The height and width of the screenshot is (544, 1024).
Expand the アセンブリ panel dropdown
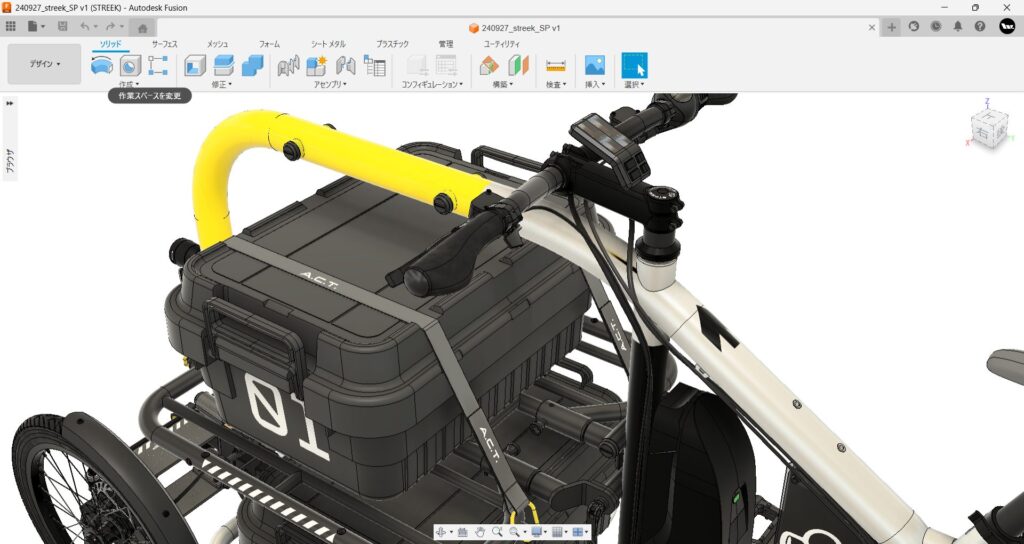(330, 84)
